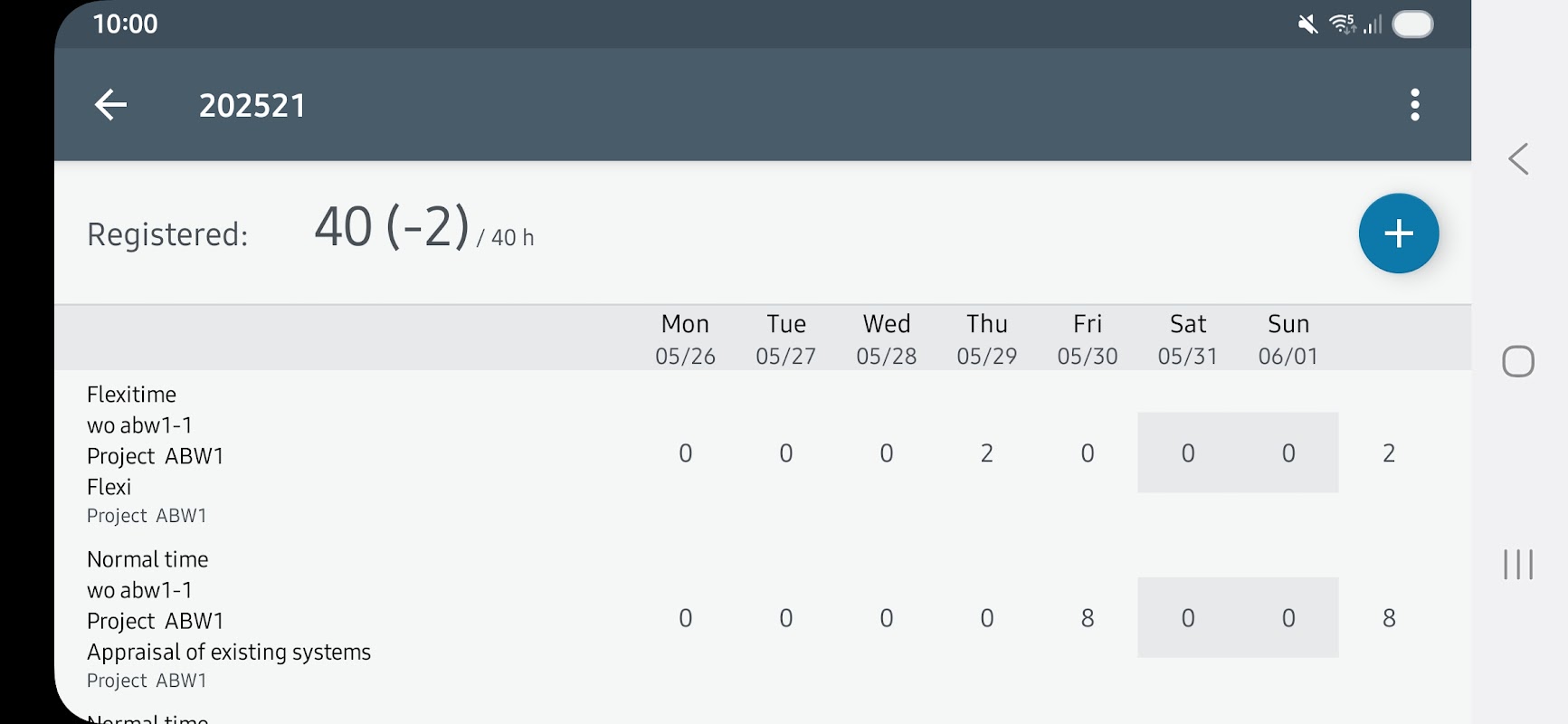Select Normal time Sunday shaded cell
The width and height of the screenshot is (1568, 724).
coord(1288,618)
